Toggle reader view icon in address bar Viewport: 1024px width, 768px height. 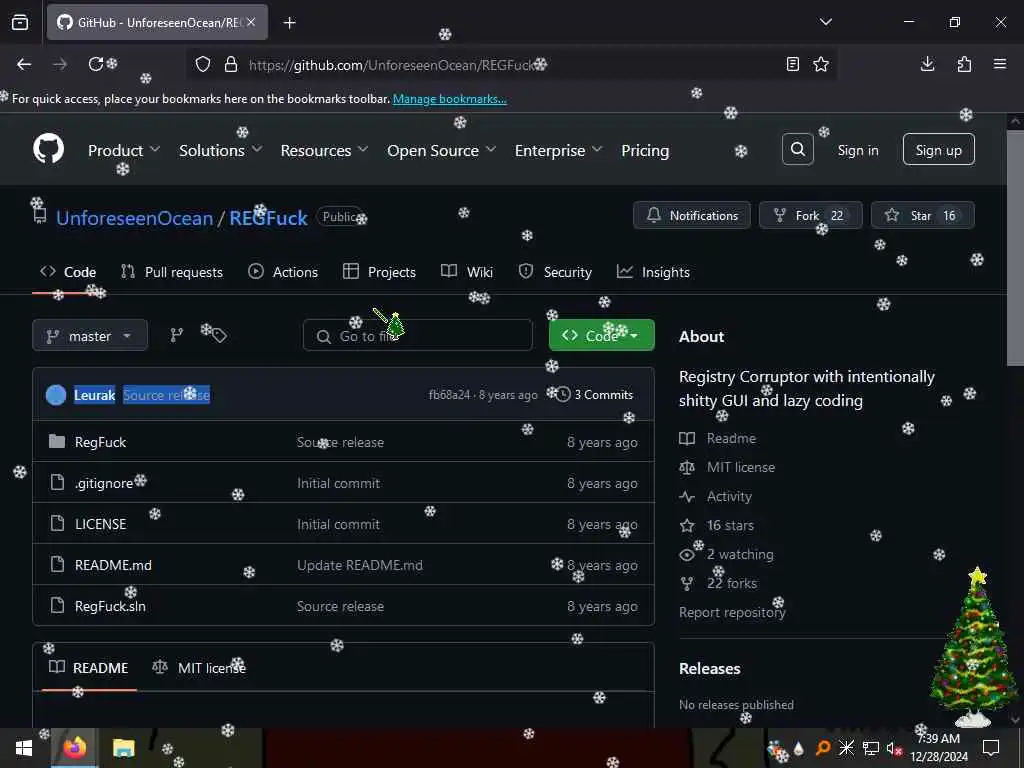point(792,64)
